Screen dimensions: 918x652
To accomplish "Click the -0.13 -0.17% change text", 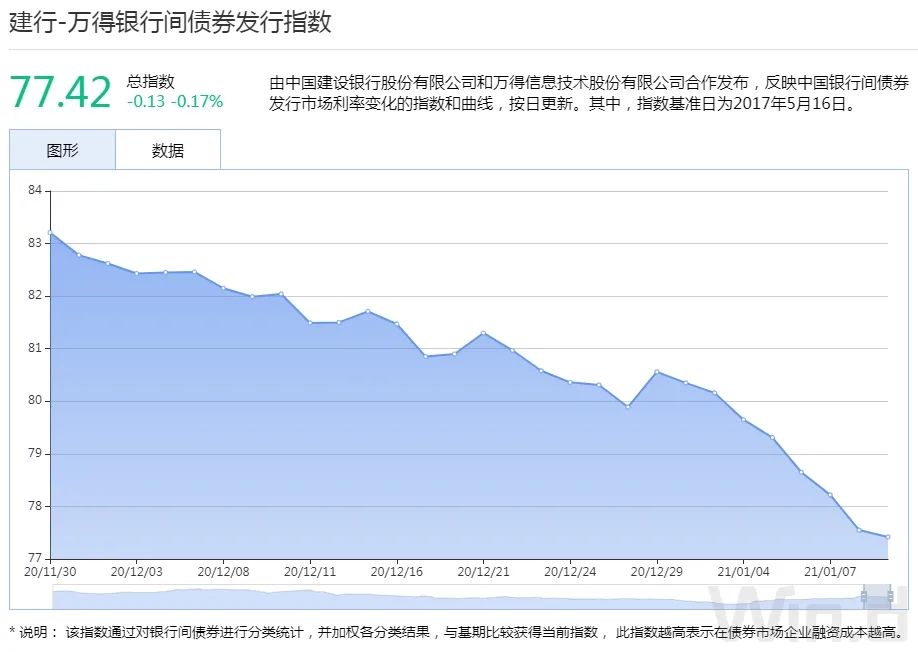I will click(175, 101).
